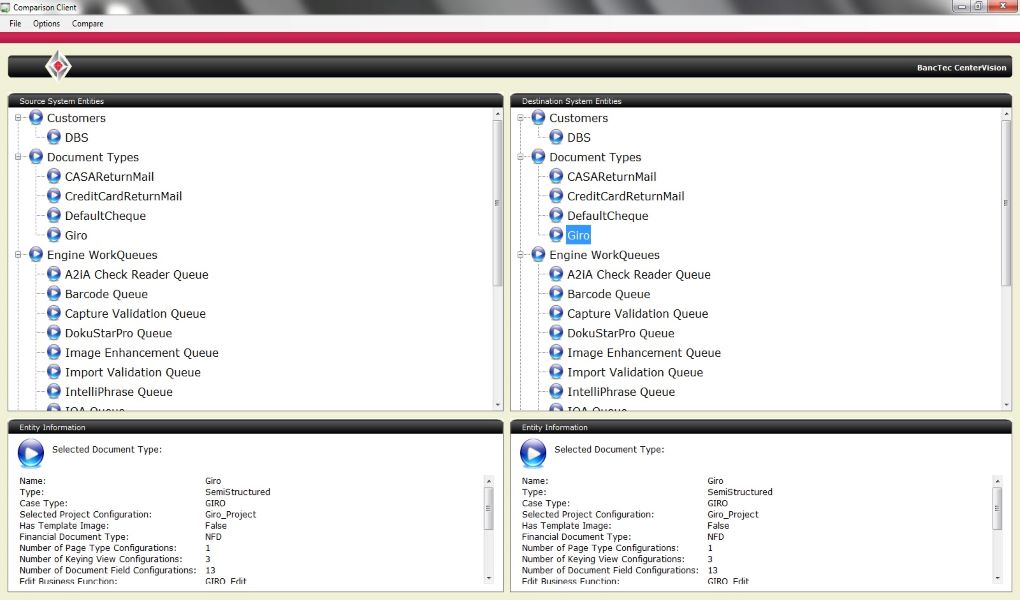Image resolution: width=1020 pixels, height=600 pixels.
Task: Click the BancTec diamond logo icon
Action: click(58, 66)
